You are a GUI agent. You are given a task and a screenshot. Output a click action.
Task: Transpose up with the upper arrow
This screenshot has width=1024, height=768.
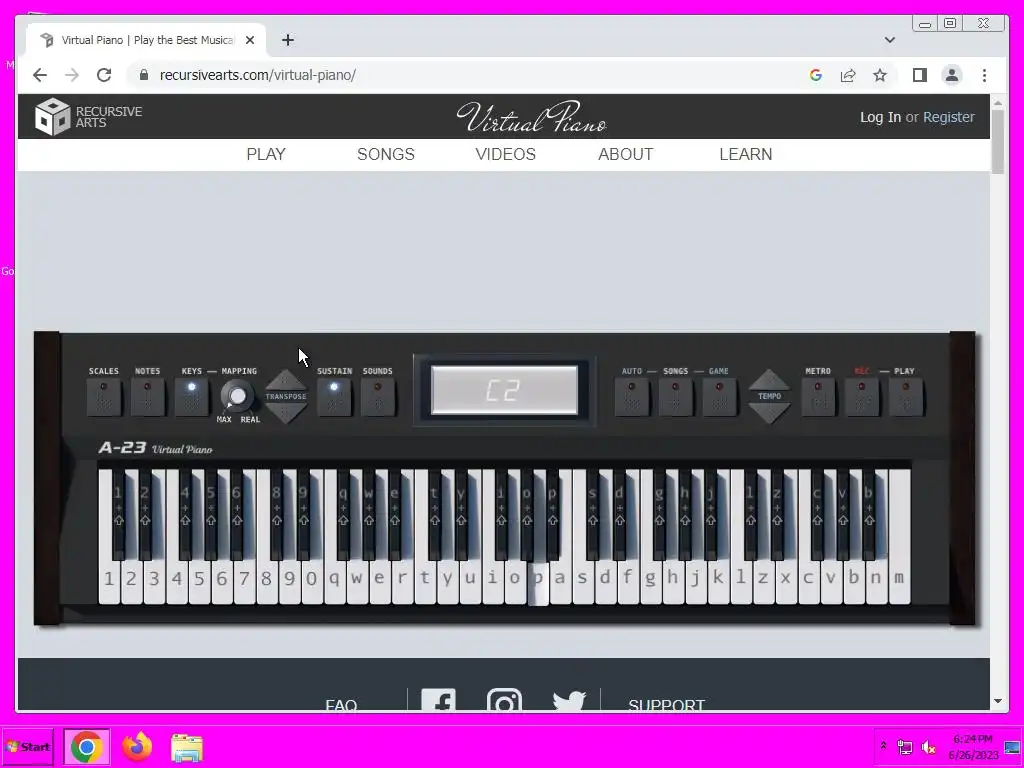[x=285, y=380]
